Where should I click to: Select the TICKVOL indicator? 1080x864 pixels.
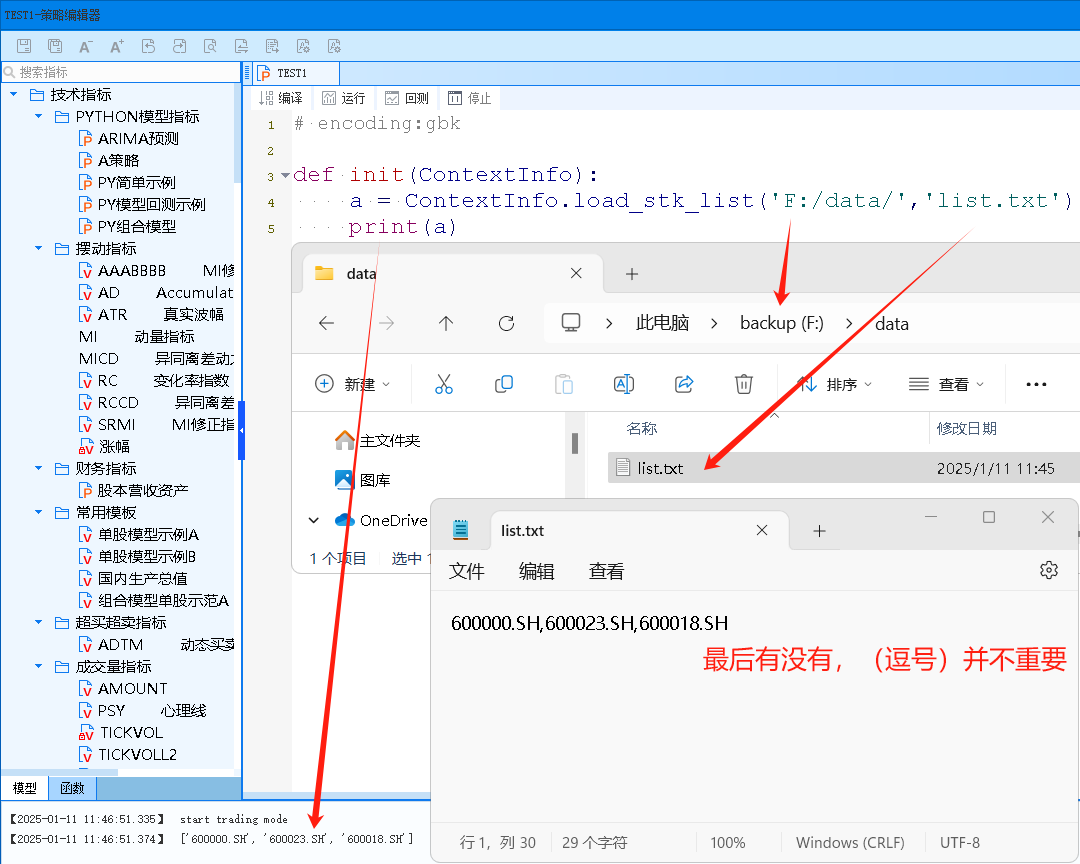(x=121, y=732)
